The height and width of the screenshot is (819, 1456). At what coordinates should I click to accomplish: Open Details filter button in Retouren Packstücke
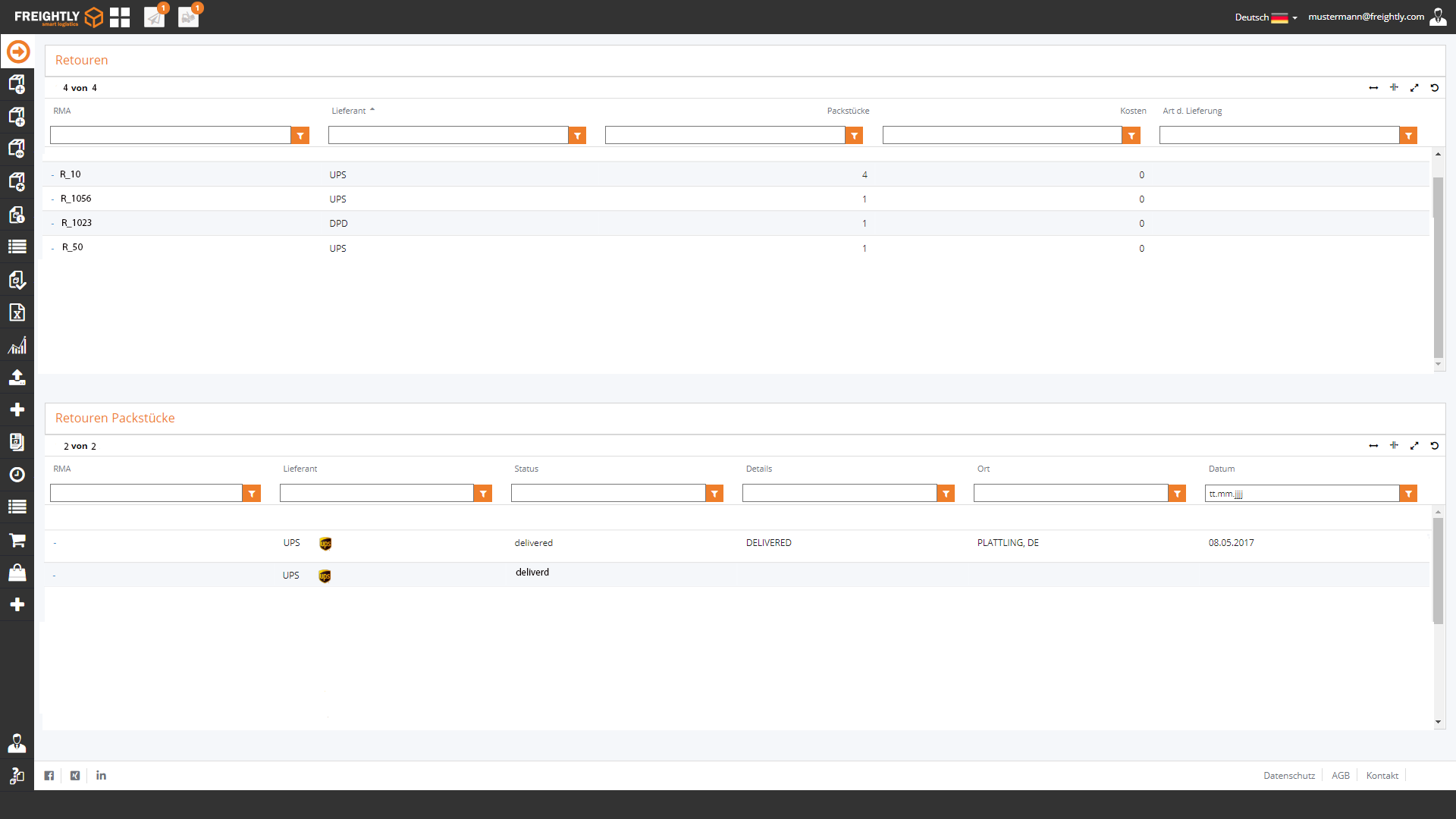946,494
